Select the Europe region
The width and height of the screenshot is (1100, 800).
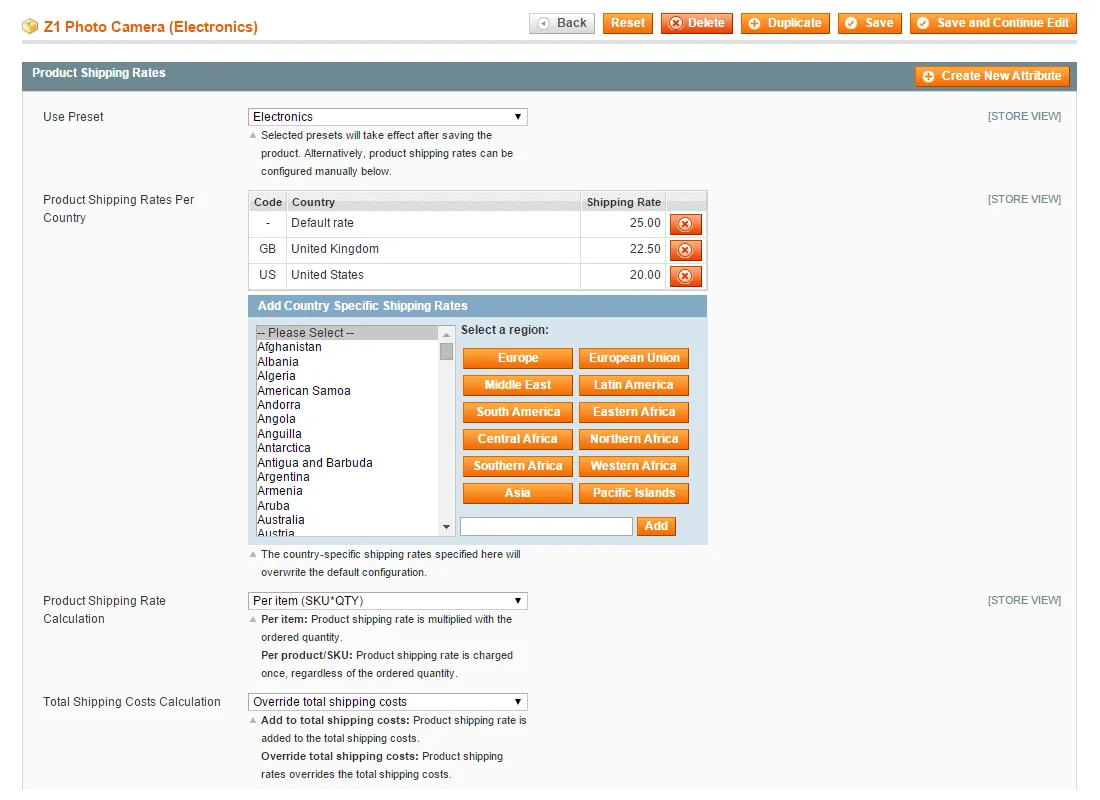pyautogui.click(x=518, y=358)
